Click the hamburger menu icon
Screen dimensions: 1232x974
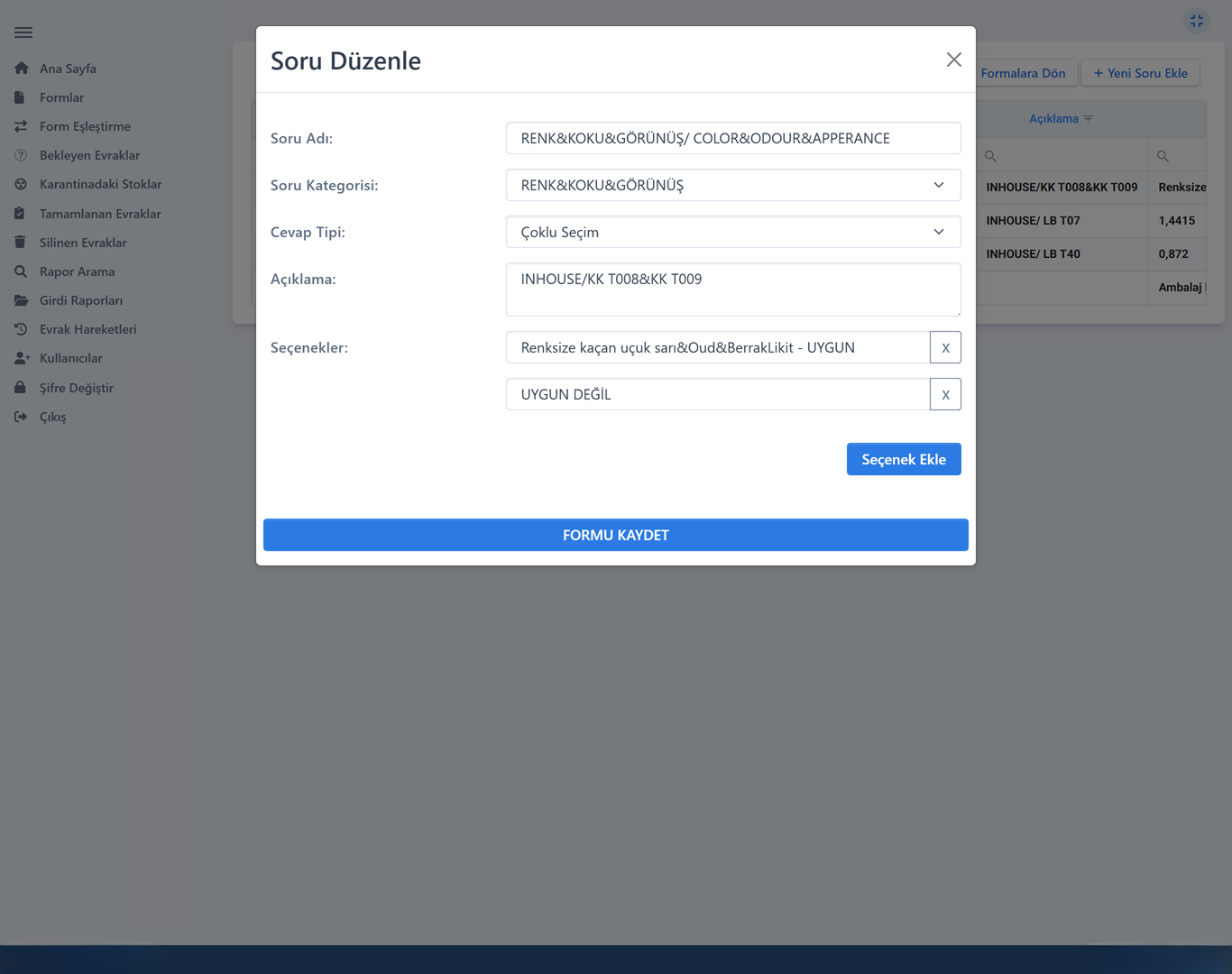[23, 32]
